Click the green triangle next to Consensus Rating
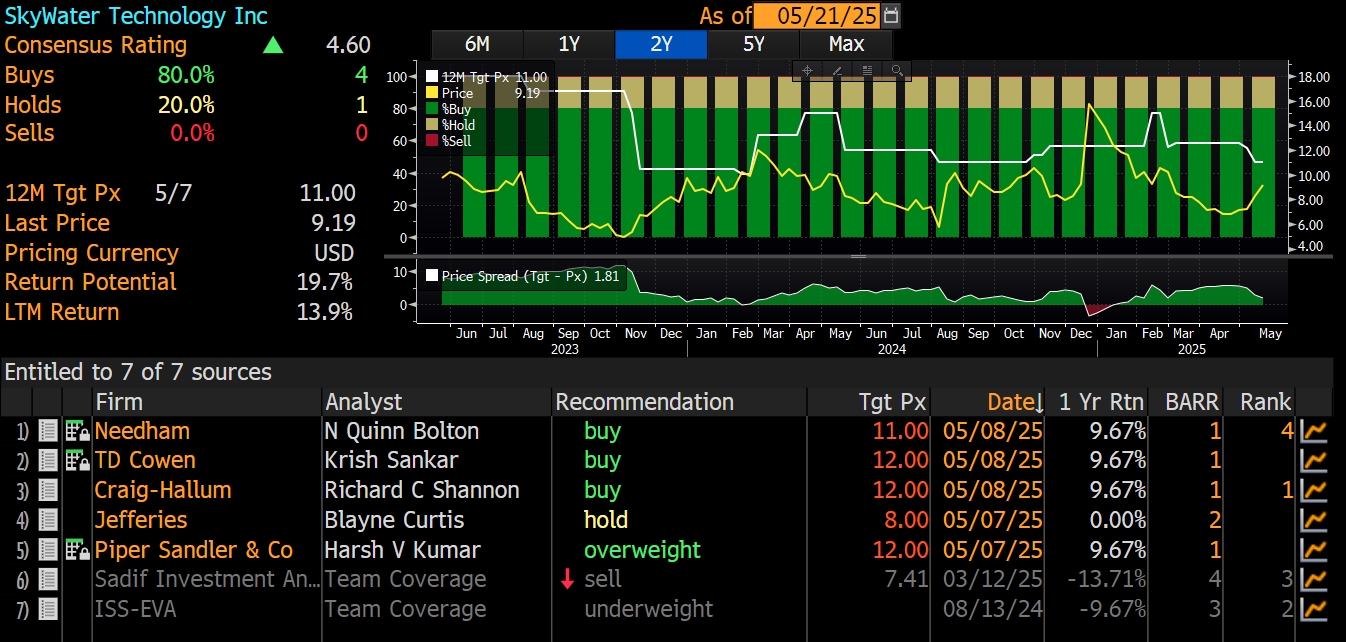Image resolution: width=1346 pixels, height=642 pixels. pos(273,45)
